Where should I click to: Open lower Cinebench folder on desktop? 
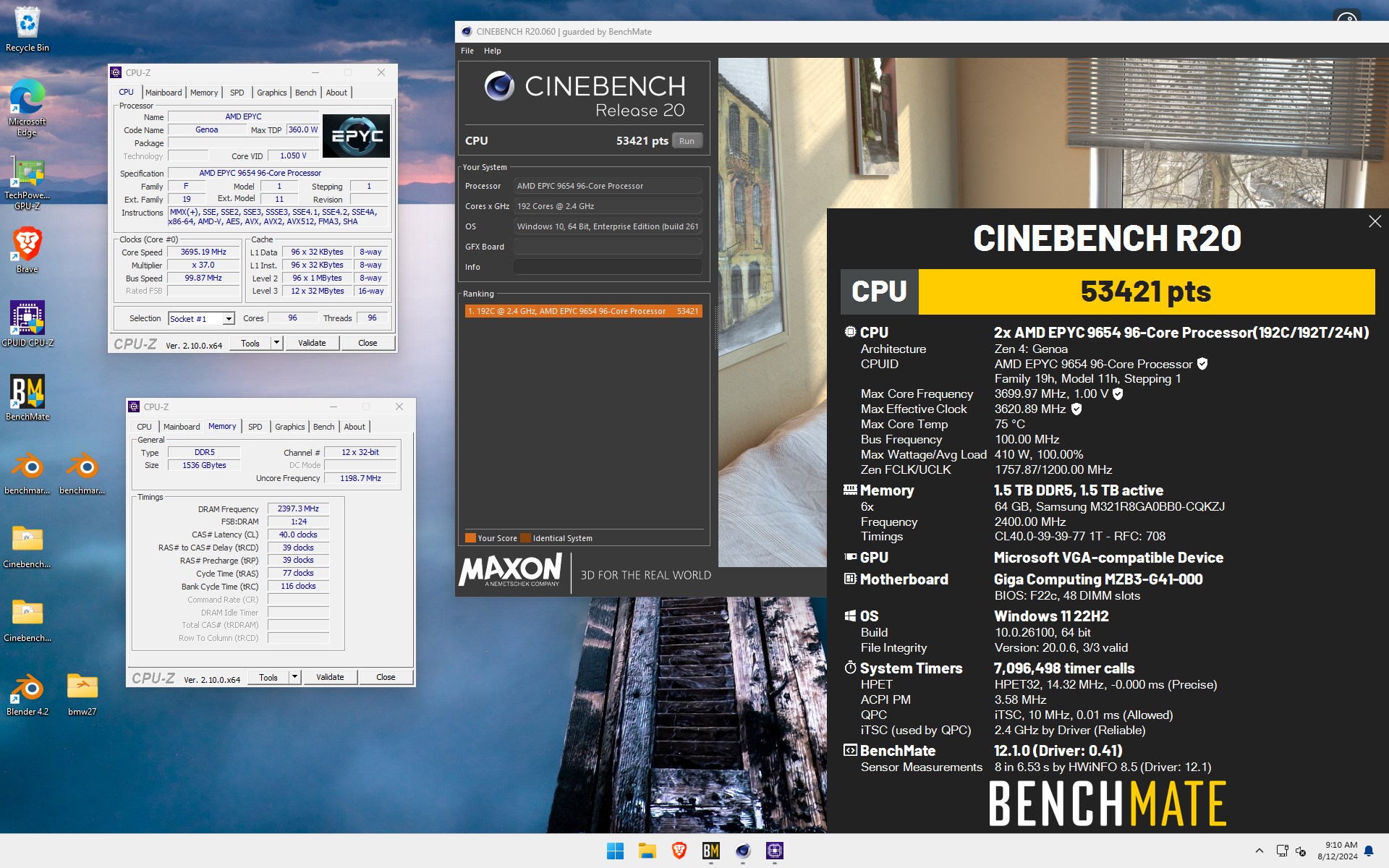27,620
